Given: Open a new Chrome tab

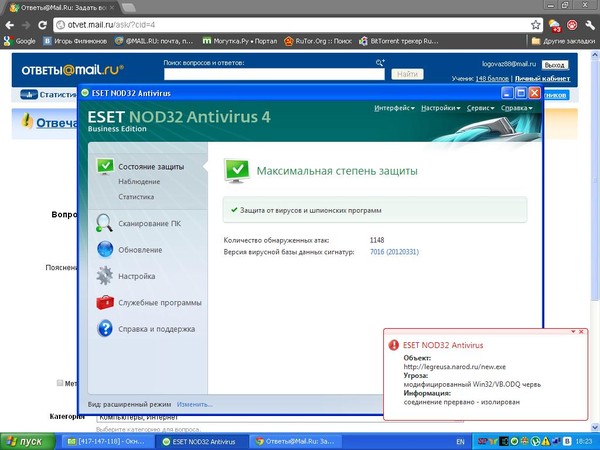Looking at the screenshot, I should [x=129, y=8].
